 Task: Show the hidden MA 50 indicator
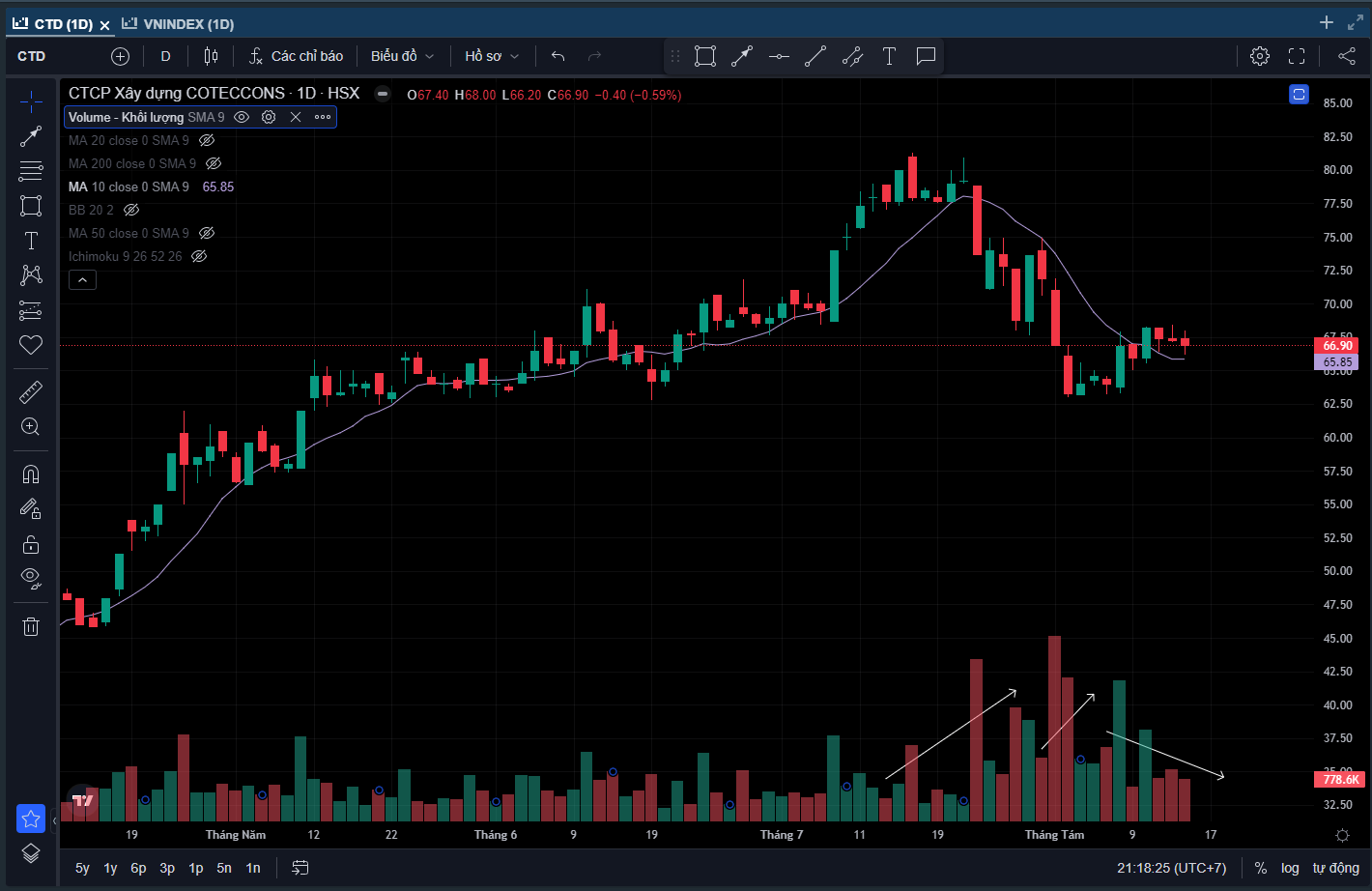[207, 233]
